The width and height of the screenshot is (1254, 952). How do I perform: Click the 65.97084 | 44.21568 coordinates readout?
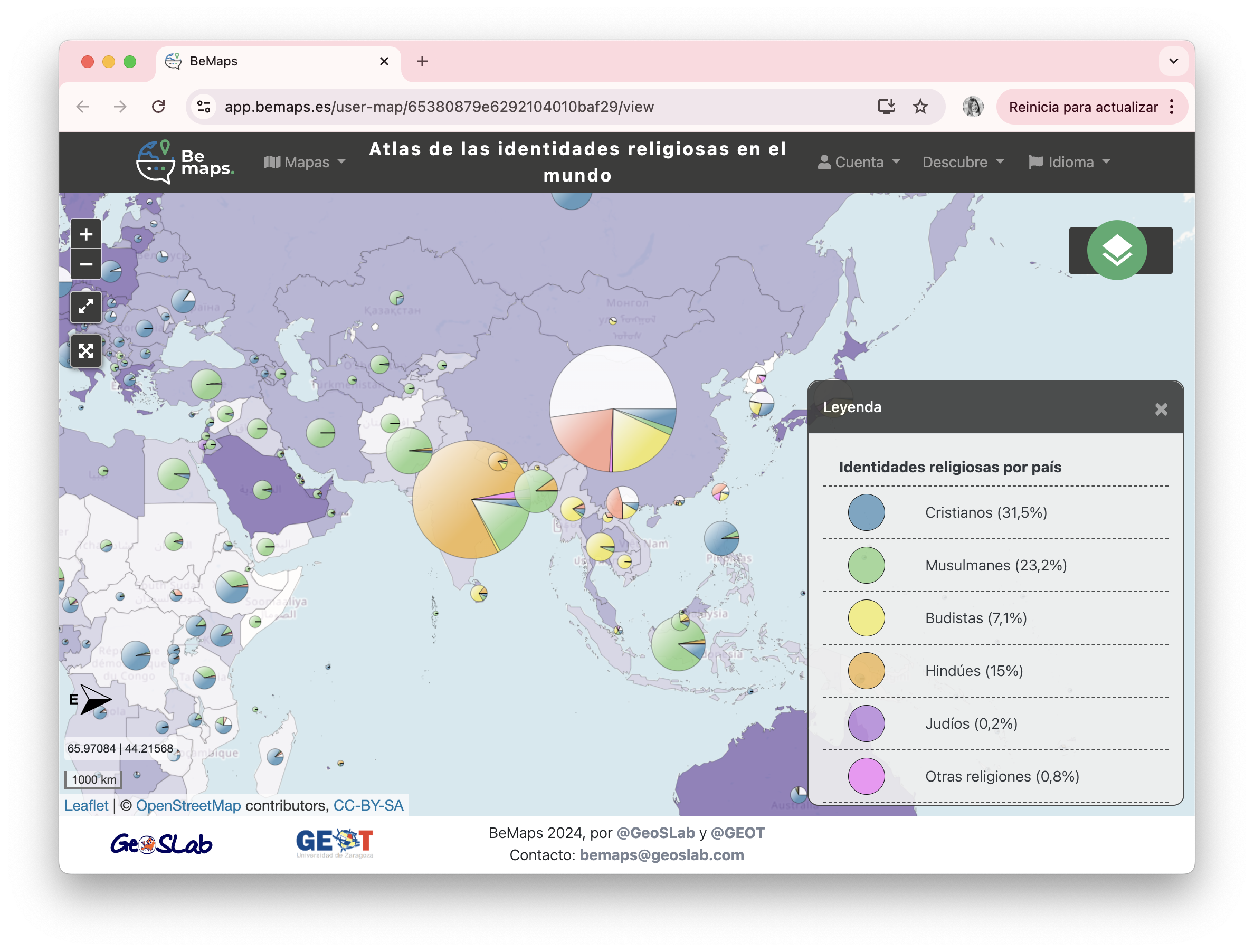point(120,748)
